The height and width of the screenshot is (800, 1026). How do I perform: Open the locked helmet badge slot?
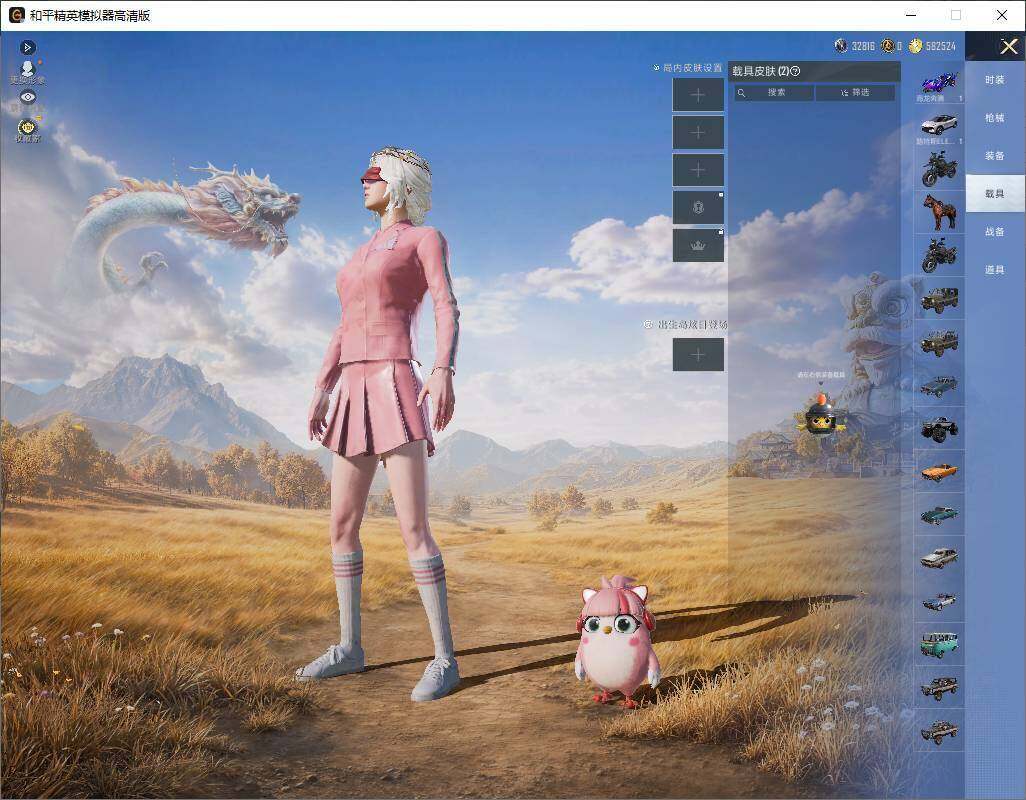(x=698, y=207)
